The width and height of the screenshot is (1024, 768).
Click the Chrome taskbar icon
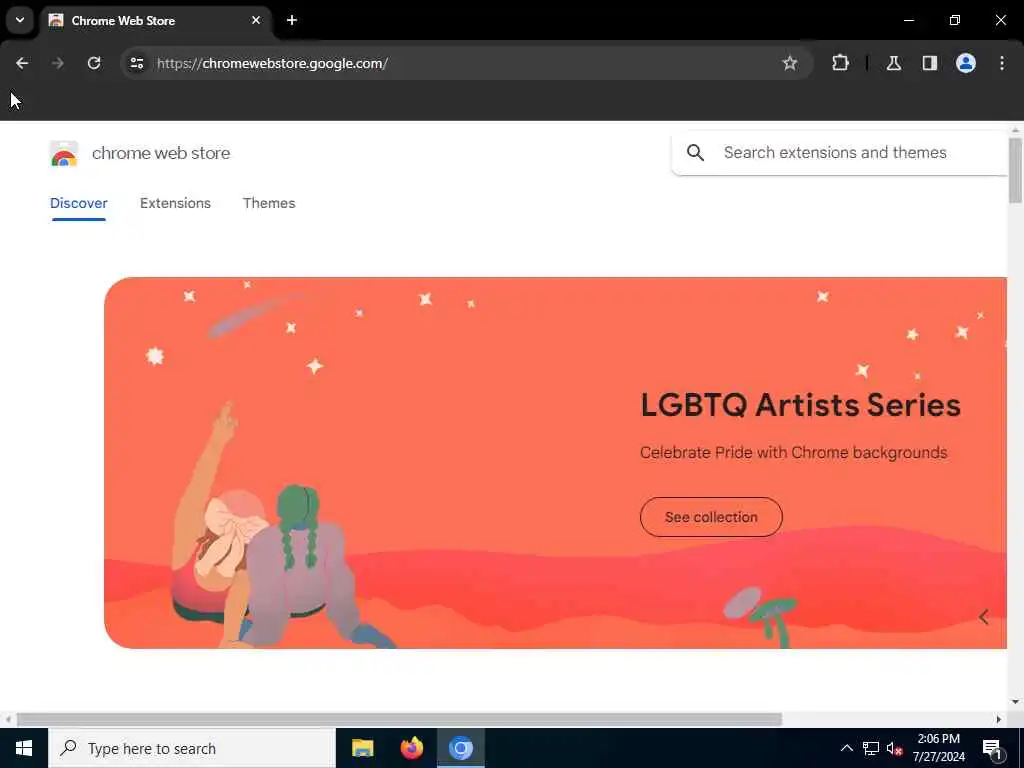[x=460, y=748]
